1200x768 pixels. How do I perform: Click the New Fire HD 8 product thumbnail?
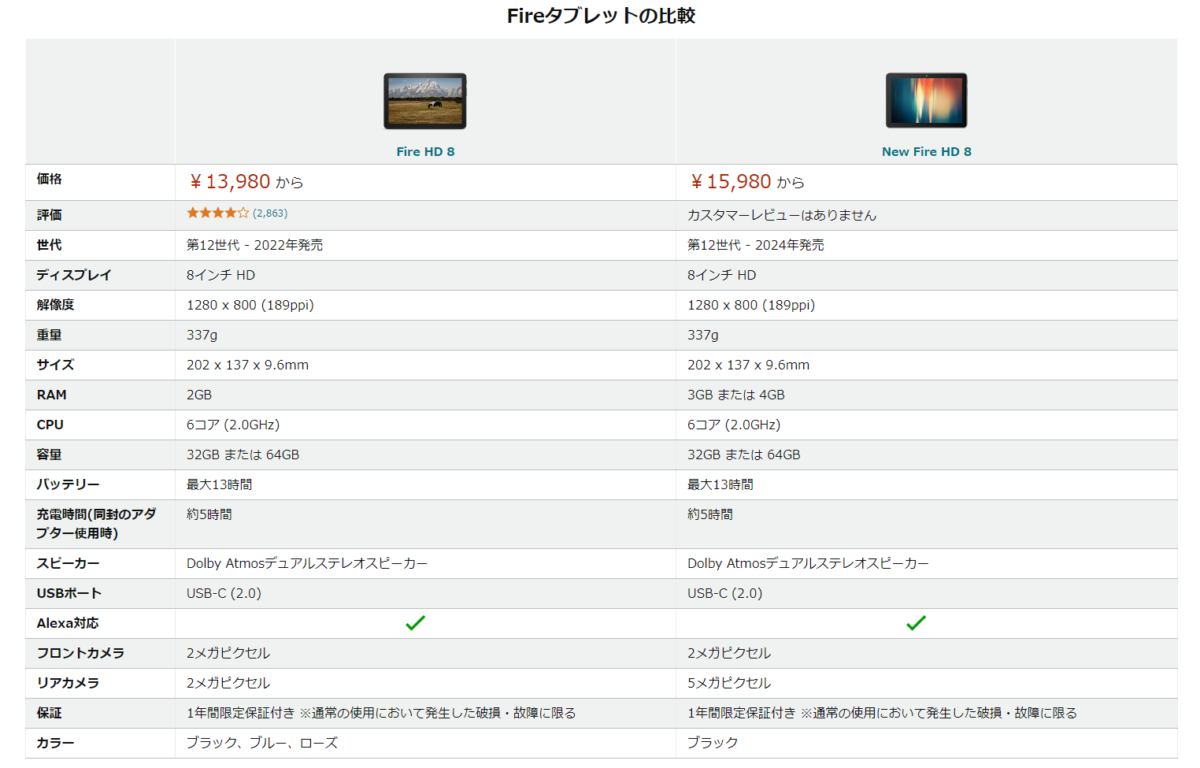point(925,99)
